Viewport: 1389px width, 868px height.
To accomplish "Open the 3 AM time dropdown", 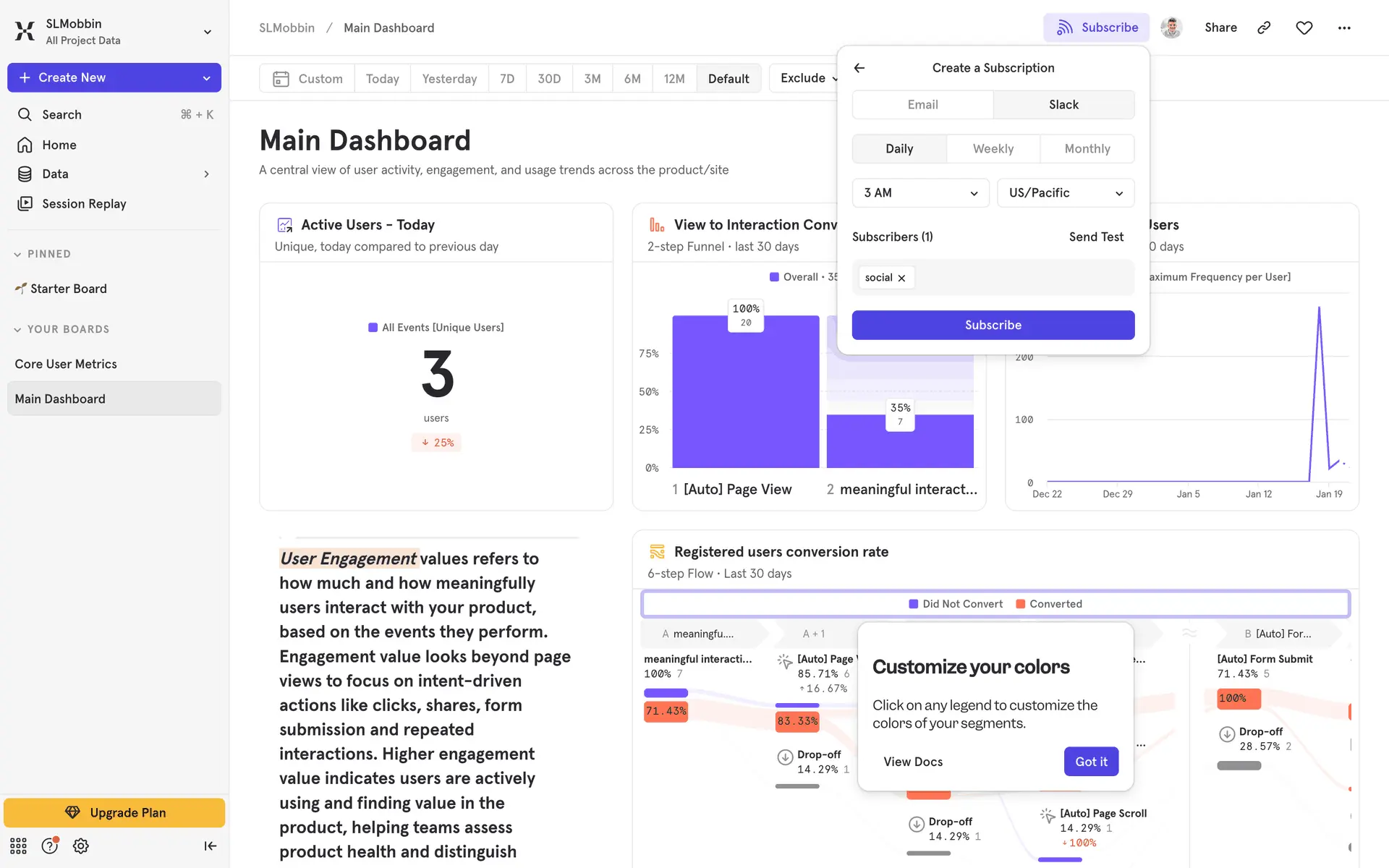I will pyautogui.click(x=920, y=193).
